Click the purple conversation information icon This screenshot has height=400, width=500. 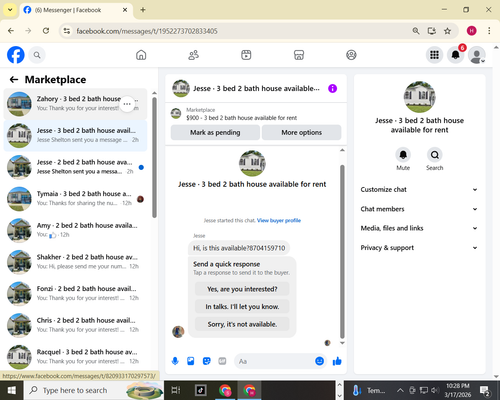coord(332,89)
